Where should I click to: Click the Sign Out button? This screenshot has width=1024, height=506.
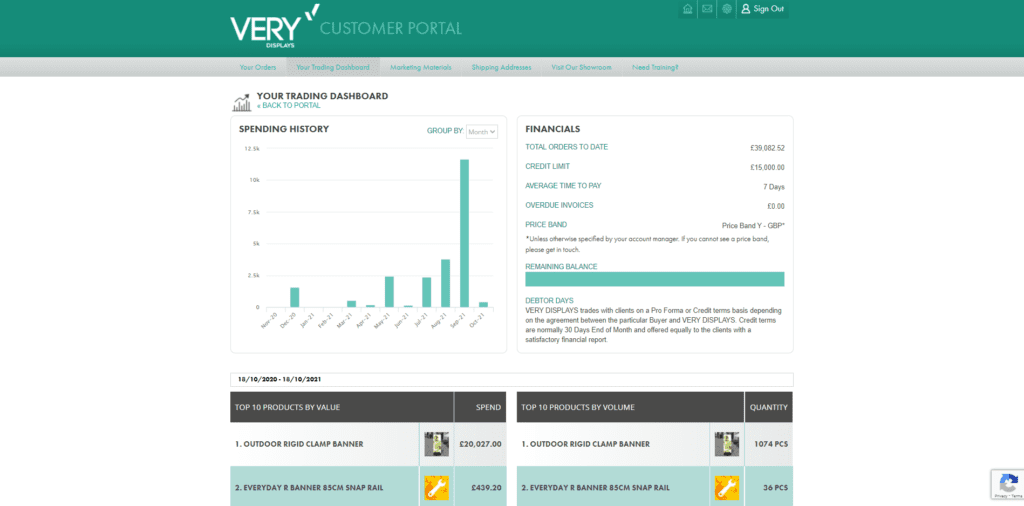pyautogui.click(x=763, y=9)
